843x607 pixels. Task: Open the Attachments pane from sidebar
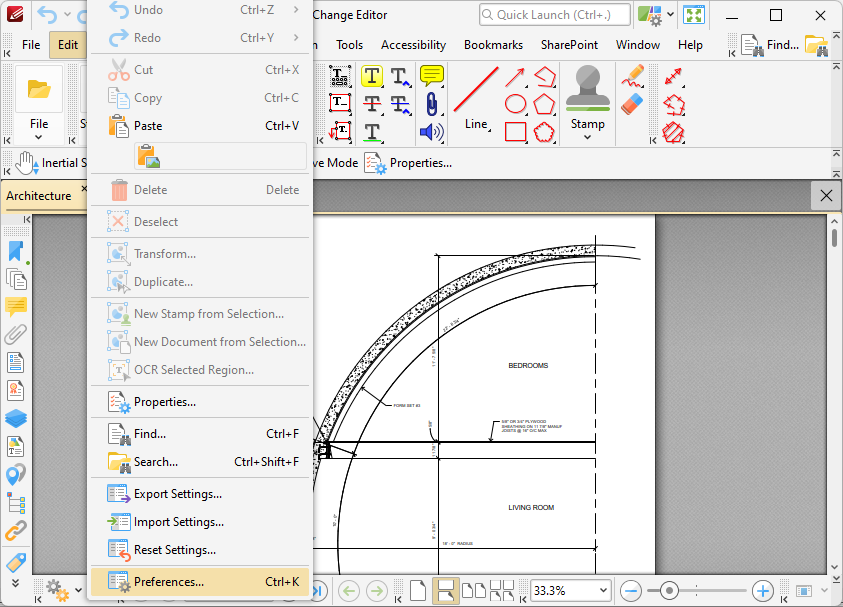click(x=16, y=335)
